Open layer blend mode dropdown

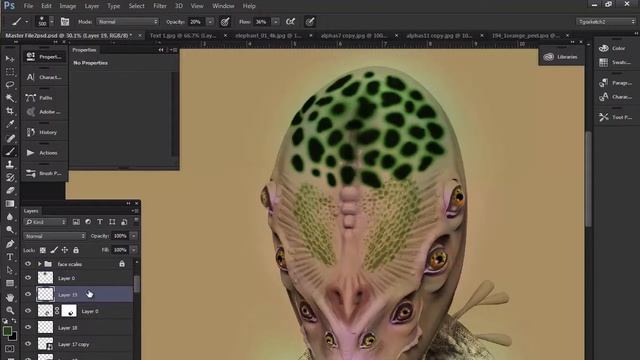[x=54, y=236]
